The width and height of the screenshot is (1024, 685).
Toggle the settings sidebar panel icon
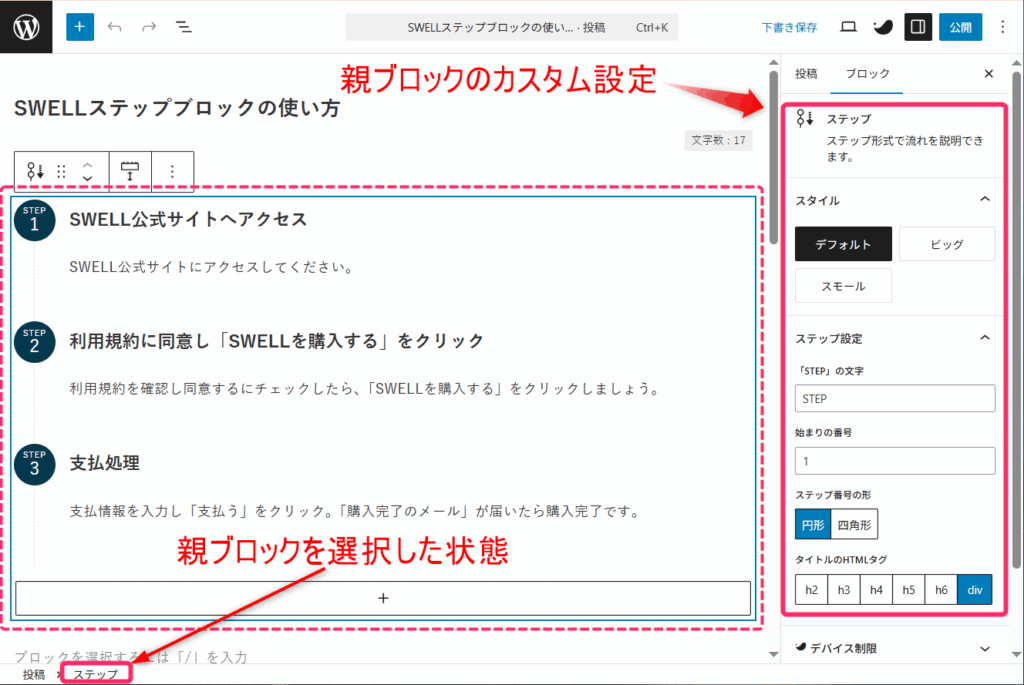pos(918,27)
